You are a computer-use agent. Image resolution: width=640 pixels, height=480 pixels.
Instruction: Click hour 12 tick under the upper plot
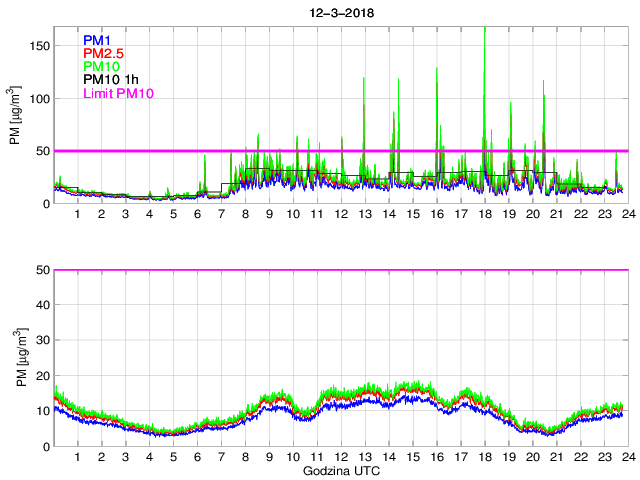pyautogui.click(x=341, y=215)
